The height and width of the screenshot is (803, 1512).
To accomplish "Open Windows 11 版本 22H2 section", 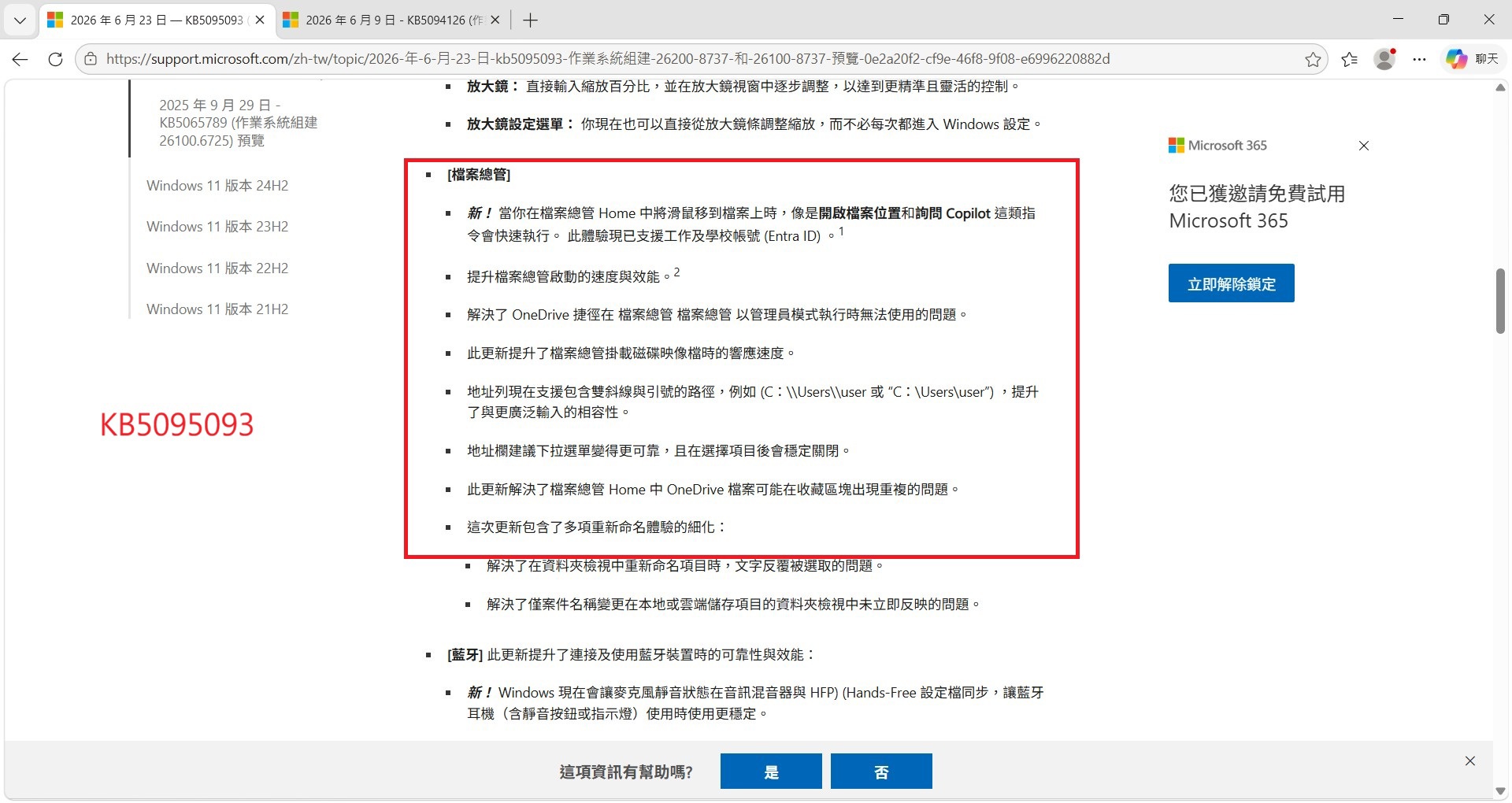I will 217,268.
